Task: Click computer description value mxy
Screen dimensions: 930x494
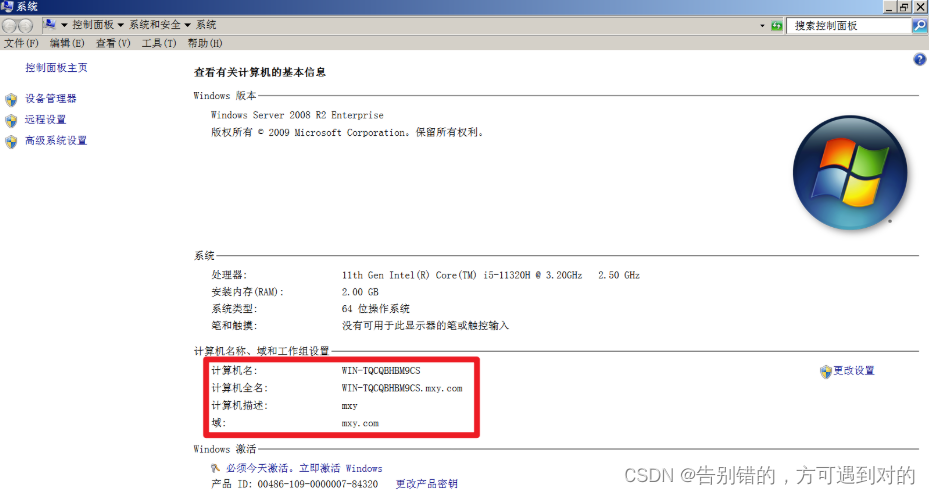Action: click(349, 406)
